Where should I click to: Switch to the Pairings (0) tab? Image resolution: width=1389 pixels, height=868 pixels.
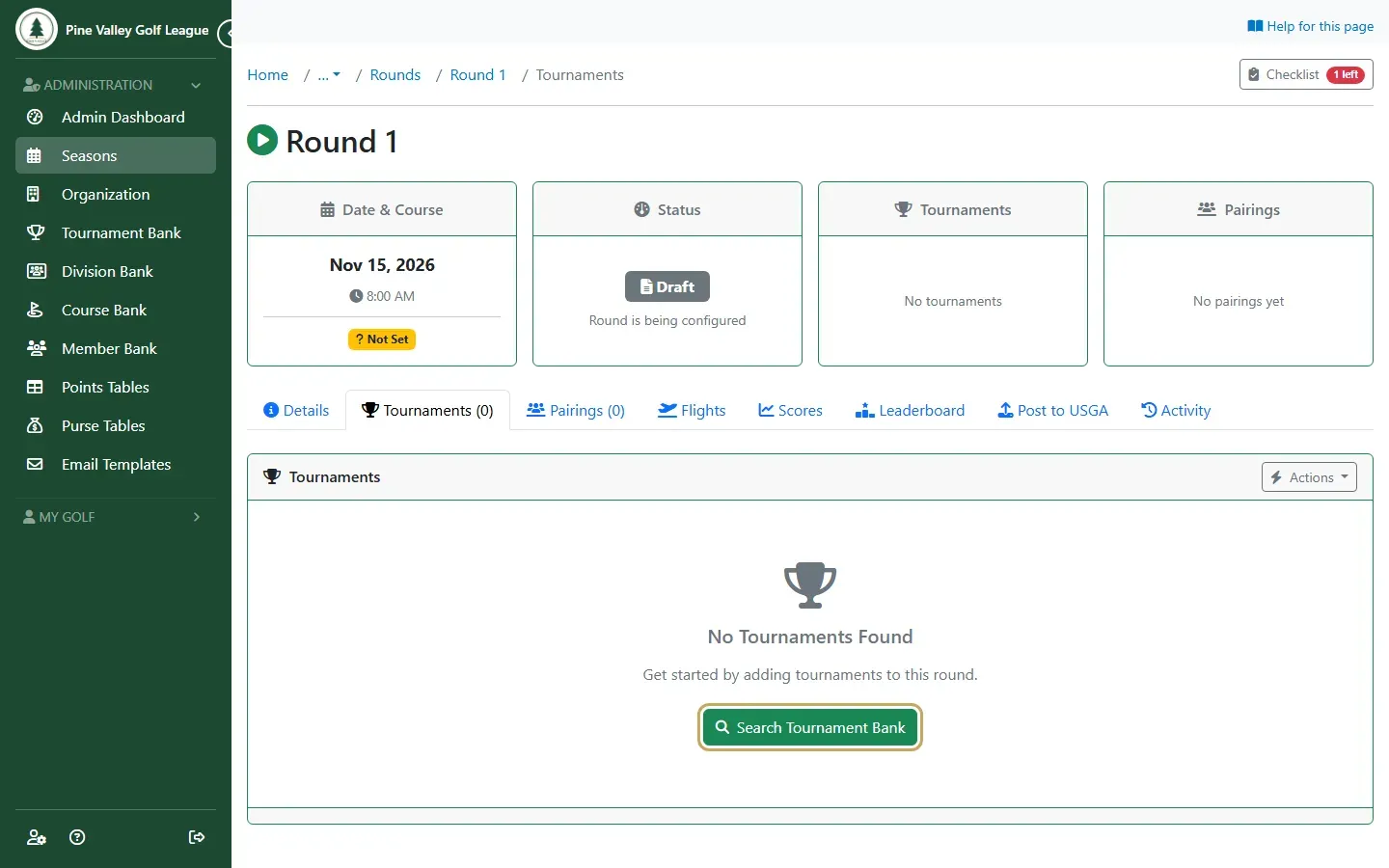(576, 410)
